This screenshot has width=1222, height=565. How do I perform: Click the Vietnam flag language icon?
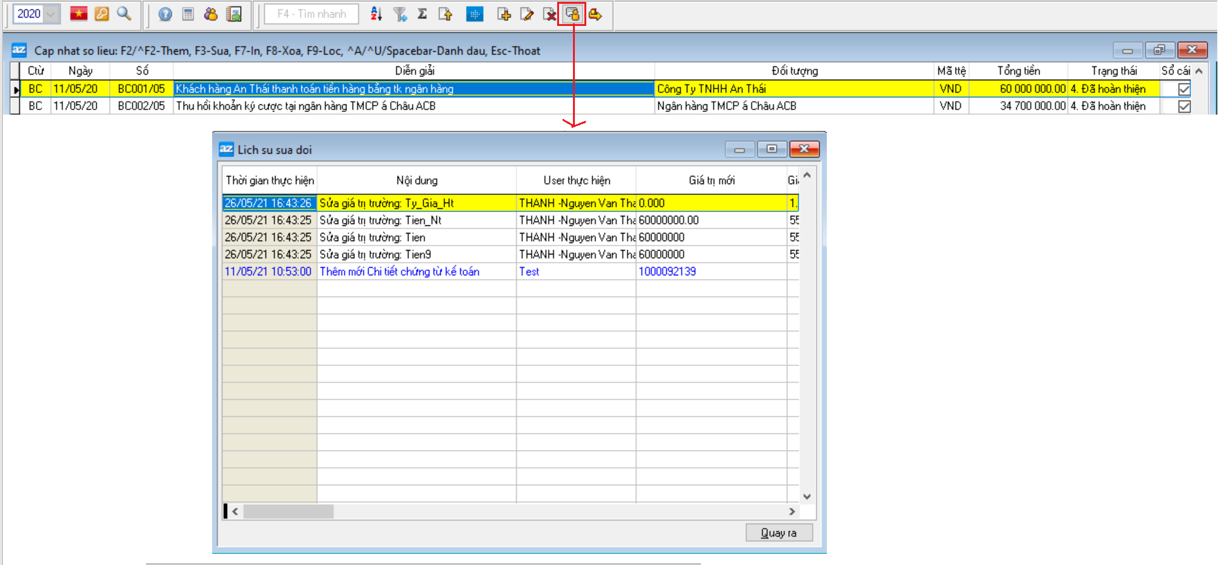point(79,14)
